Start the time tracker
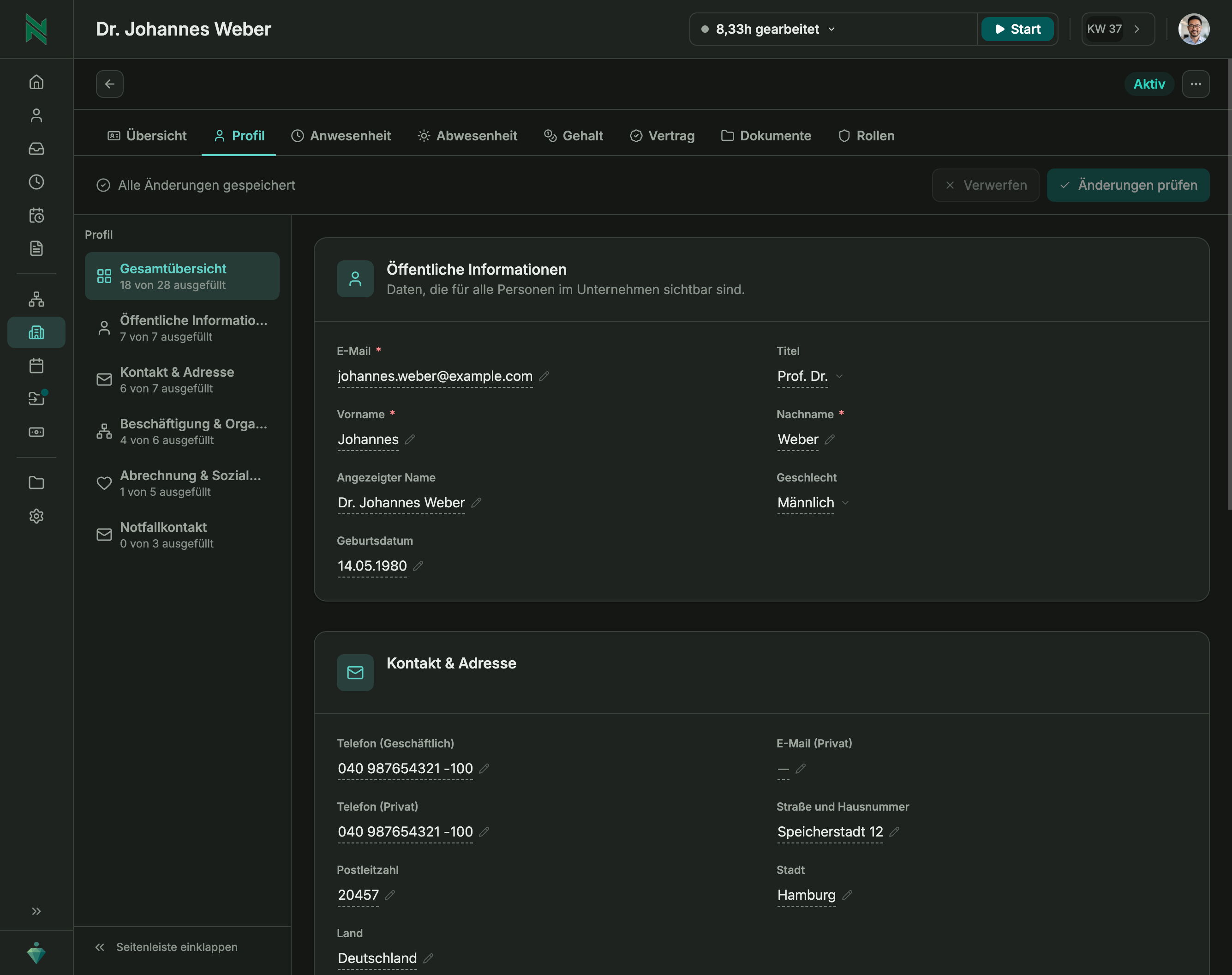 tap(1017, 29)
